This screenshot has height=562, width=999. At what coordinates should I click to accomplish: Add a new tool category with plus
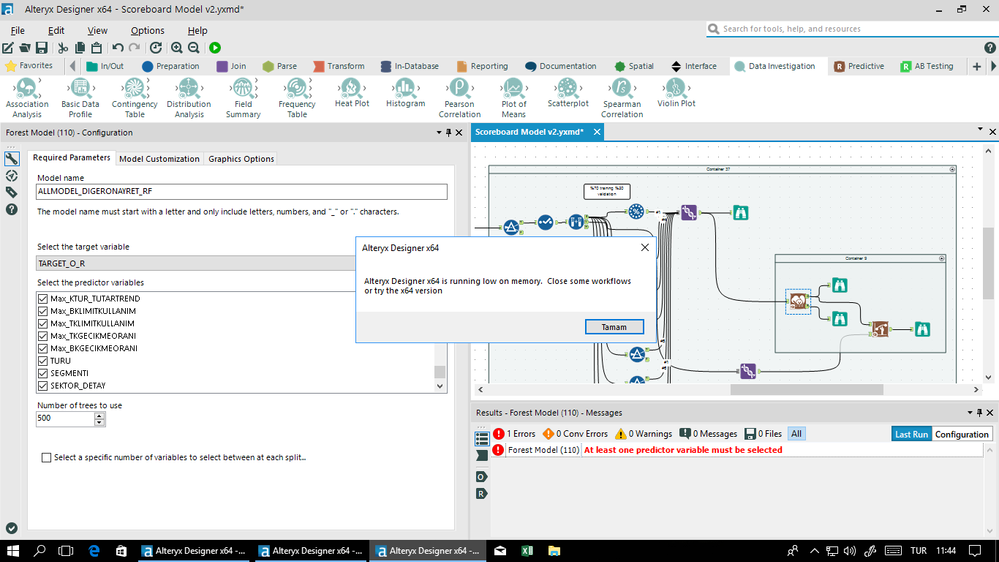(x=977, y=66)
